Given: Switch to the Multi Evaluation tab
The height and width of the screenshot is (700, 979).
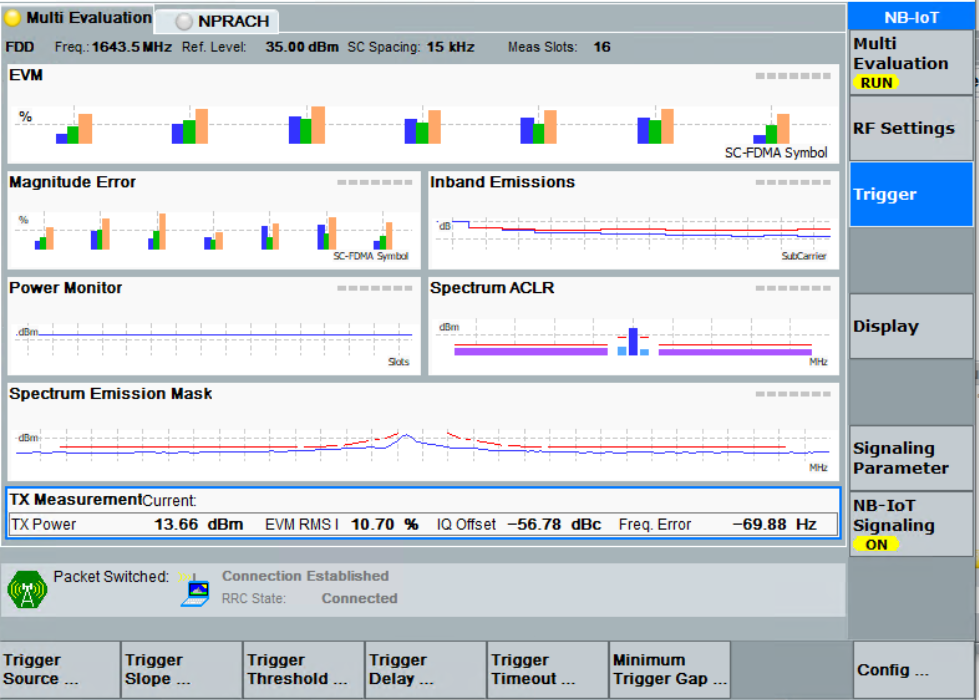Looking at the screenshot, I should [x=78, y=18].
